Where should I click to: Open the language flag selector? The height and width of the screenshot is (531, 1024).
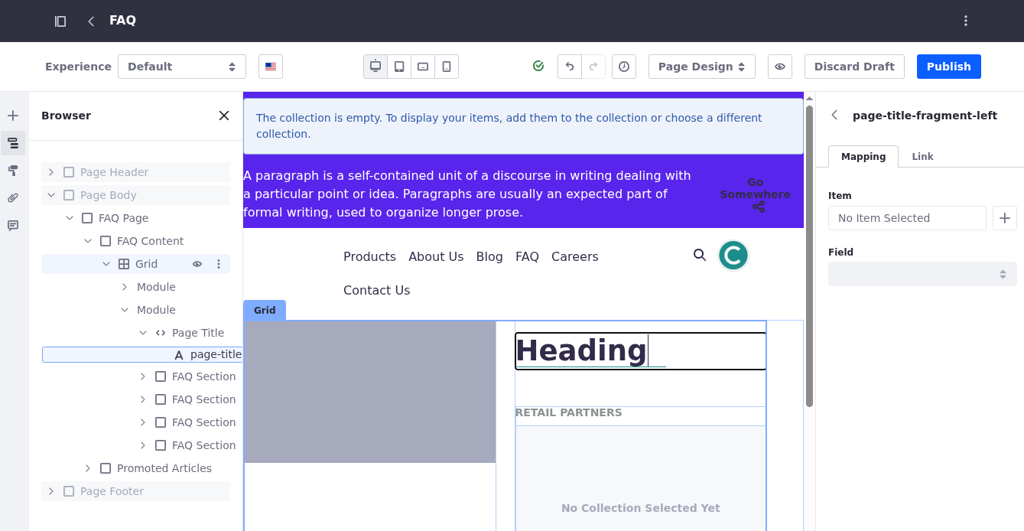pos(270,67)
